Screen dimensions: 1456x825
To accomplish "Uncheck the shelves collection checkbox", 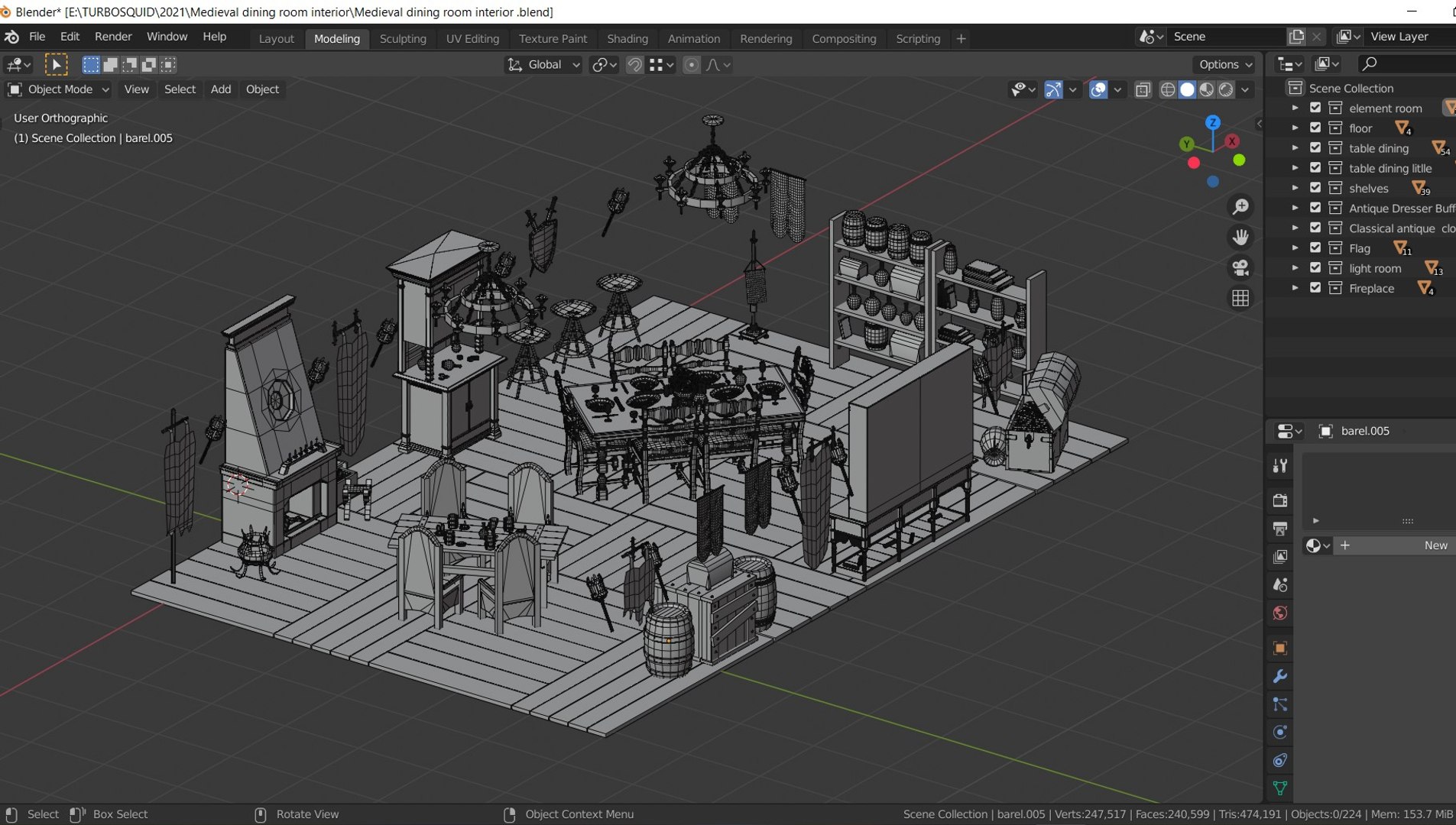I will tap(1315, 188).
